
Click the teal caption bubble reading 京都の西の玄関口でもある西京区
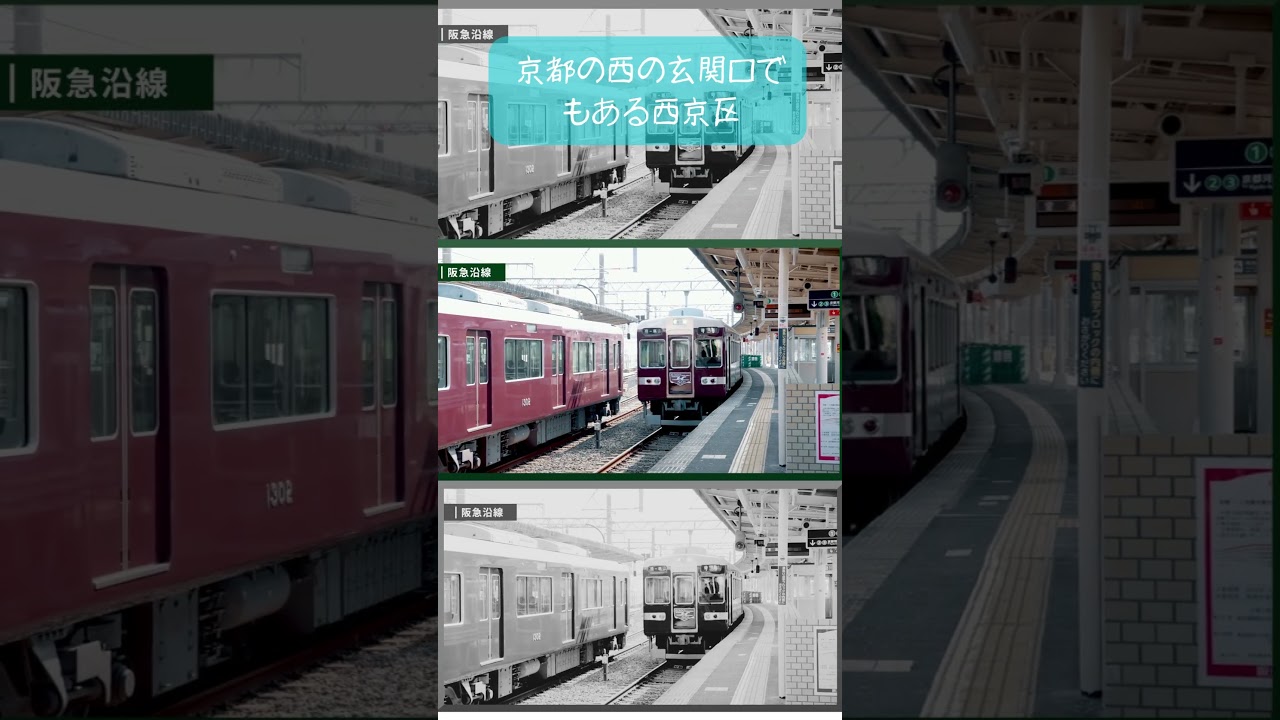coord(647,90)
